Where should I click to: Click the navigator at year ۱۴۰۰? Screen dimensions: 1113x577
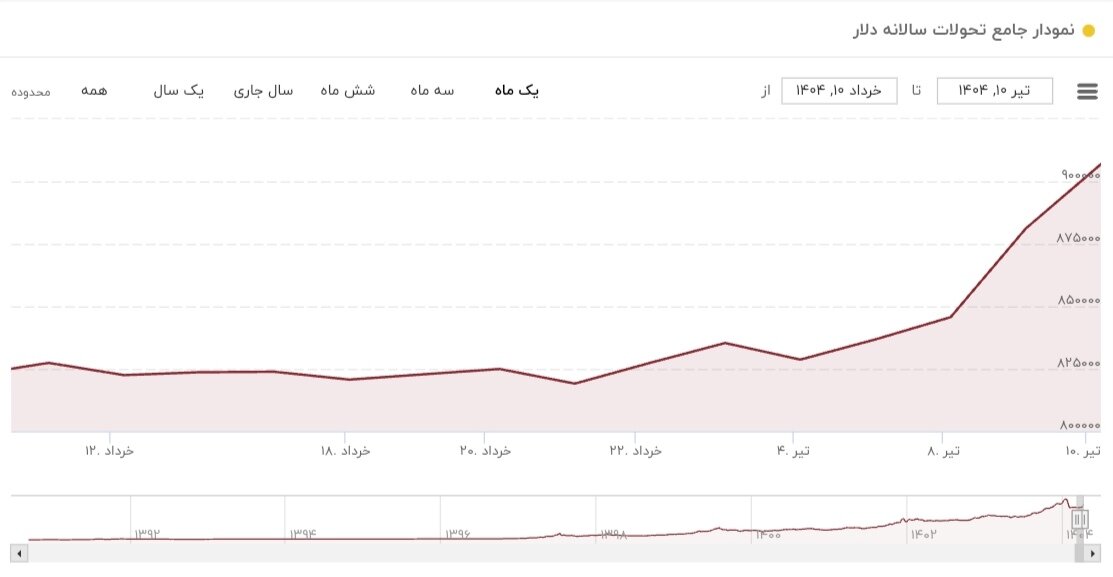[x=767, y=535]
